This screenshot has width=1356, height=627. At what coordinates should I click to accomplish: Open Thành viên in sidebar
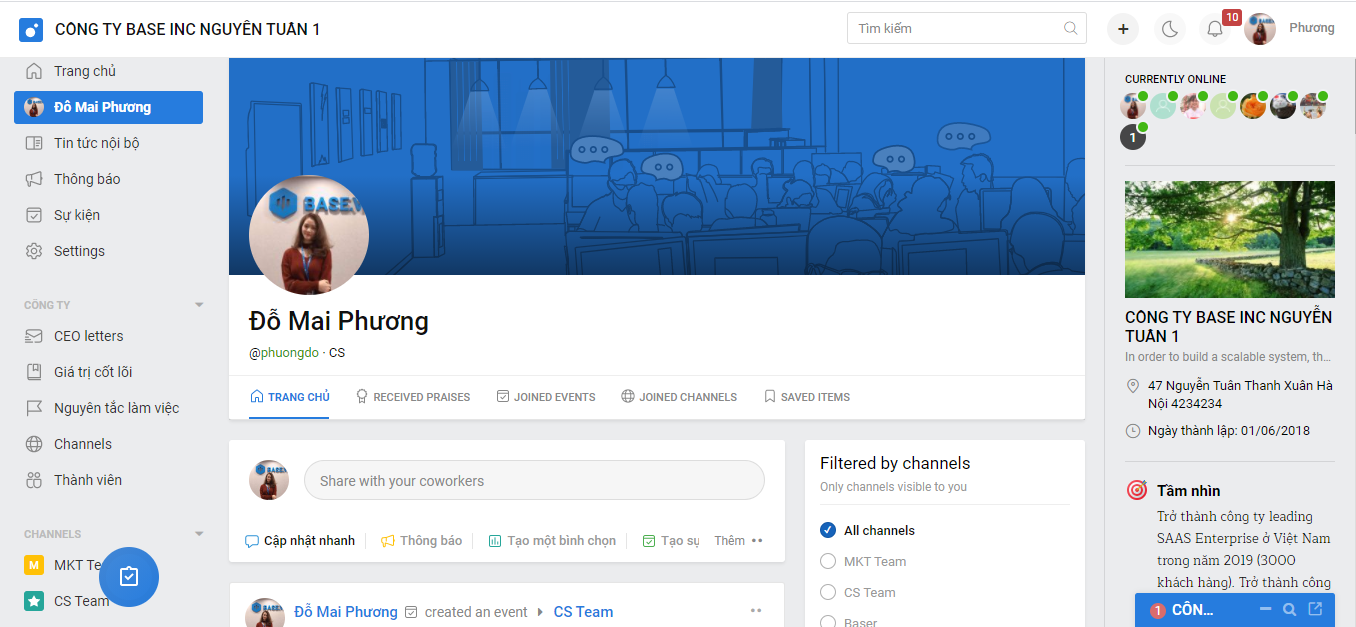click(x=88, y=480)
